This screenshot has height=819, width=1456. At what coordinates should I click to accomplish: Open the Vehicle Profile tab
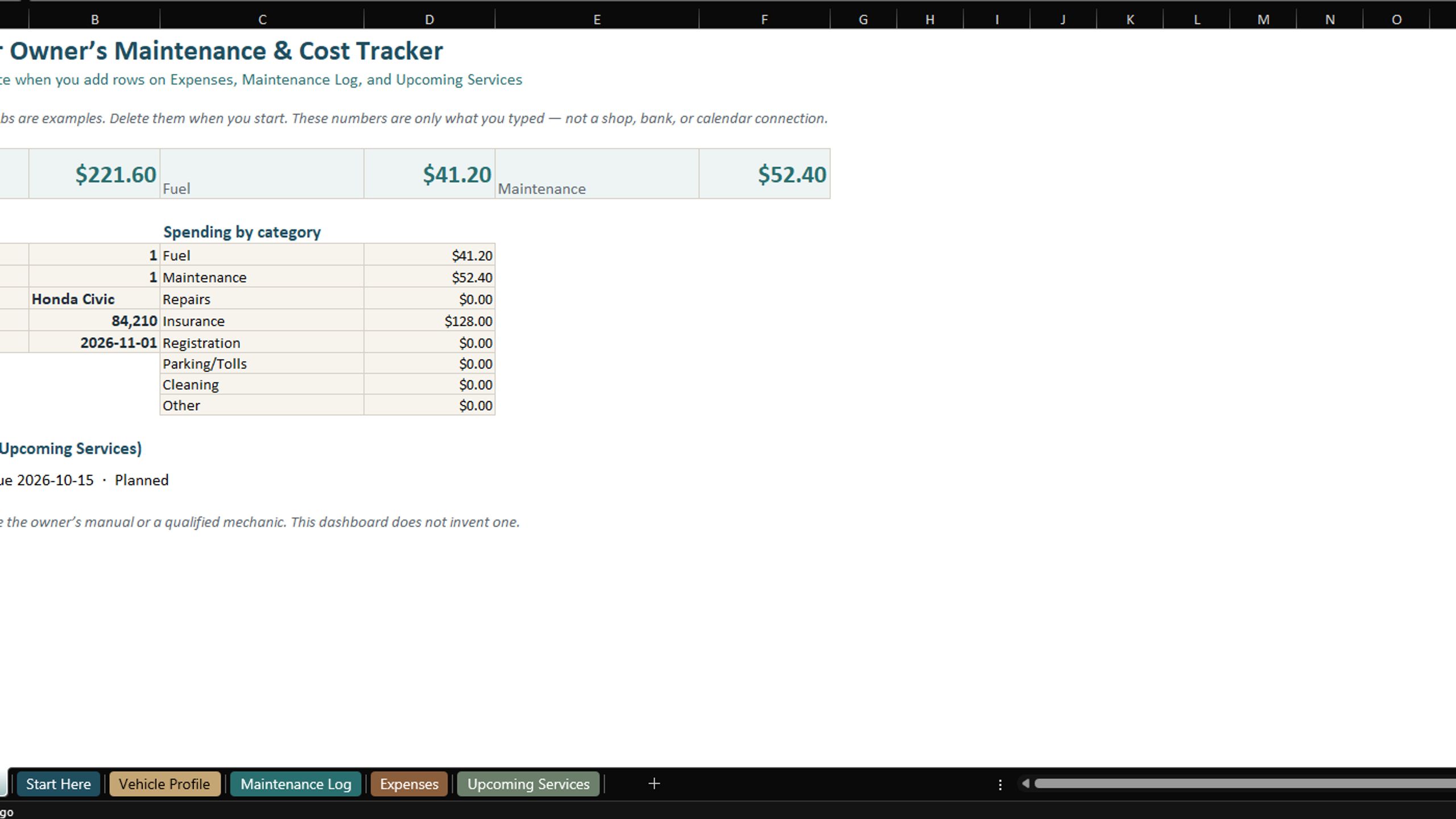pos(164,784)
